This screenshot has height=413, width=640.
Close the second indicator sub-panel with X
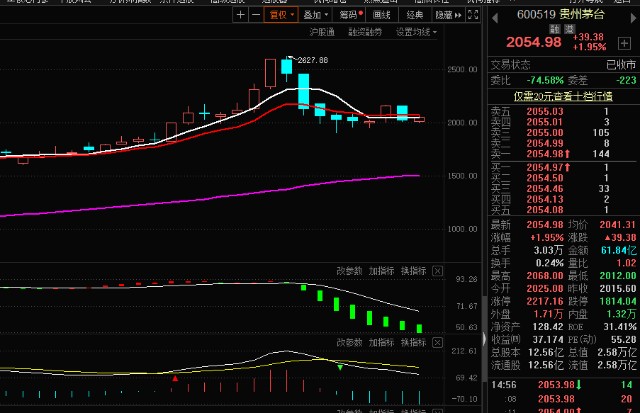click(436, 342)
